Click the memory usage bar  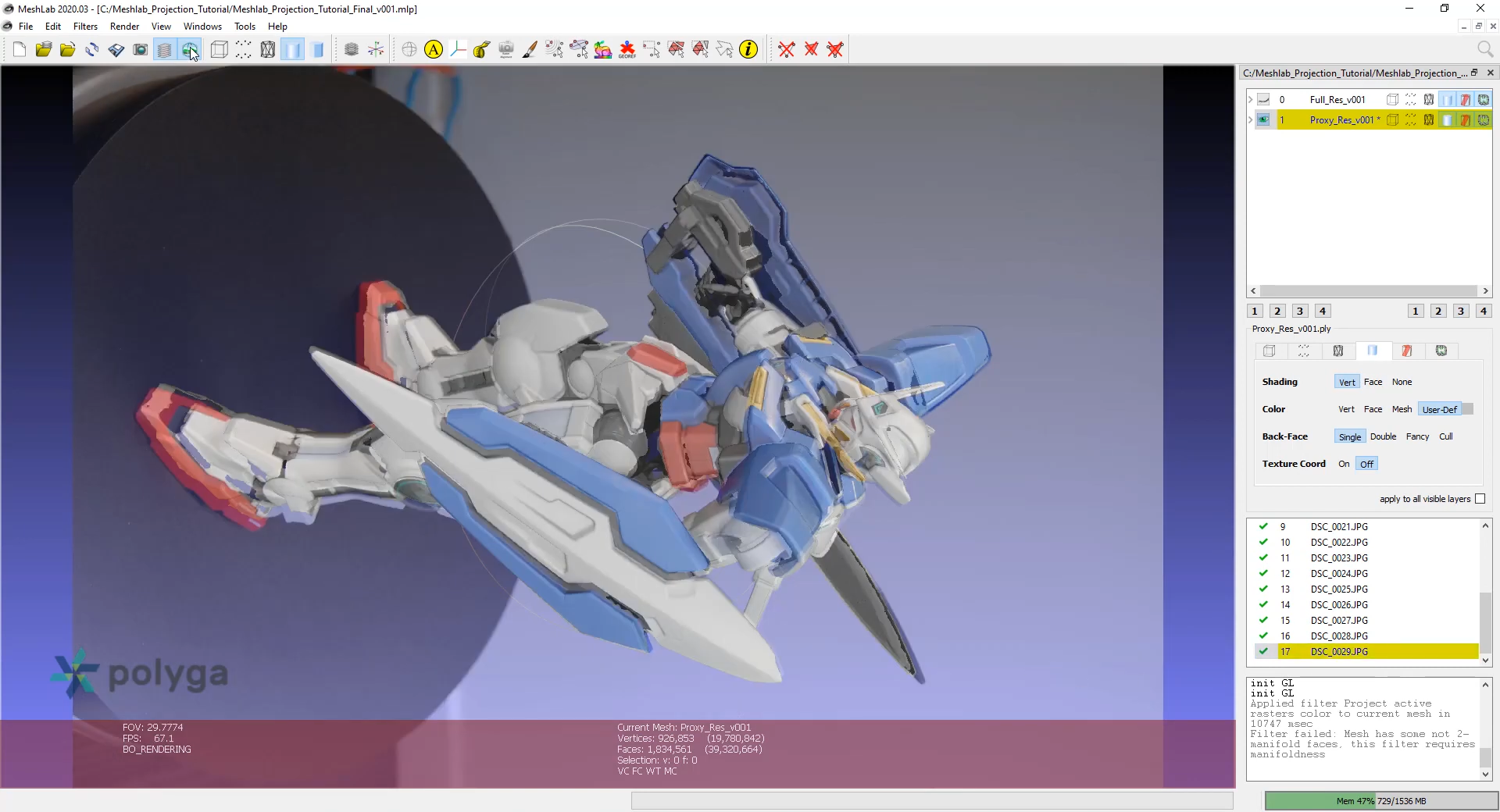(x=1380, y=800)
